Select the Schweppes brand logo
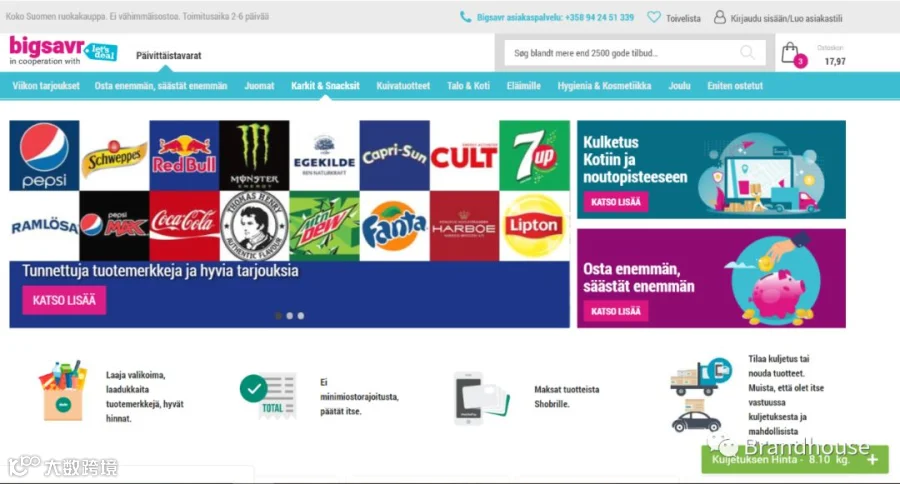 [x=114, y=156]
